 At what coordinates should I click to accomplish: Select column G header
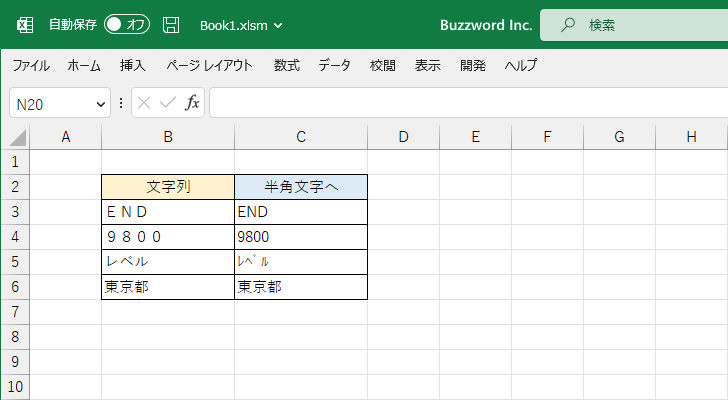tap(619, 137)
